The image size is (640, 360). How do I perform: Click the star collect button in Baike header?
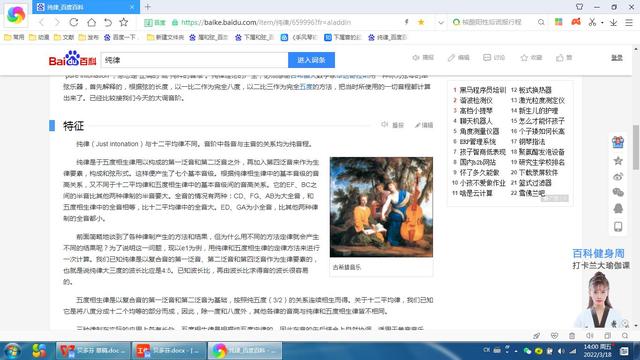(531, 58)
